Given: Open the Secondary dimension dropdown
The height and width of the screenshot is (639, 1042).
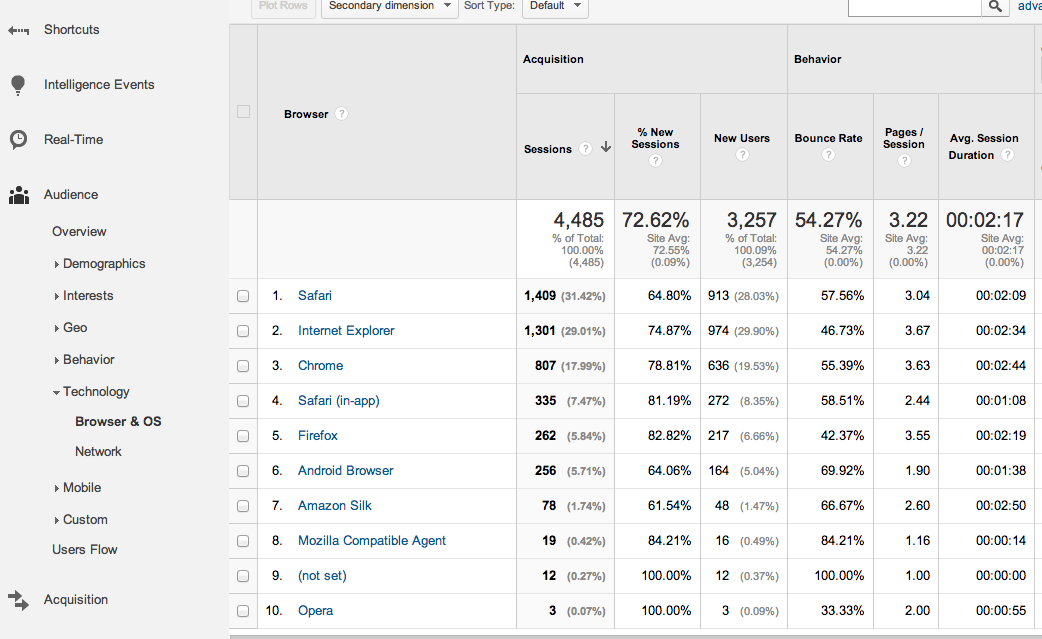Looking at the screenshot, I should [x=388, y=6].
